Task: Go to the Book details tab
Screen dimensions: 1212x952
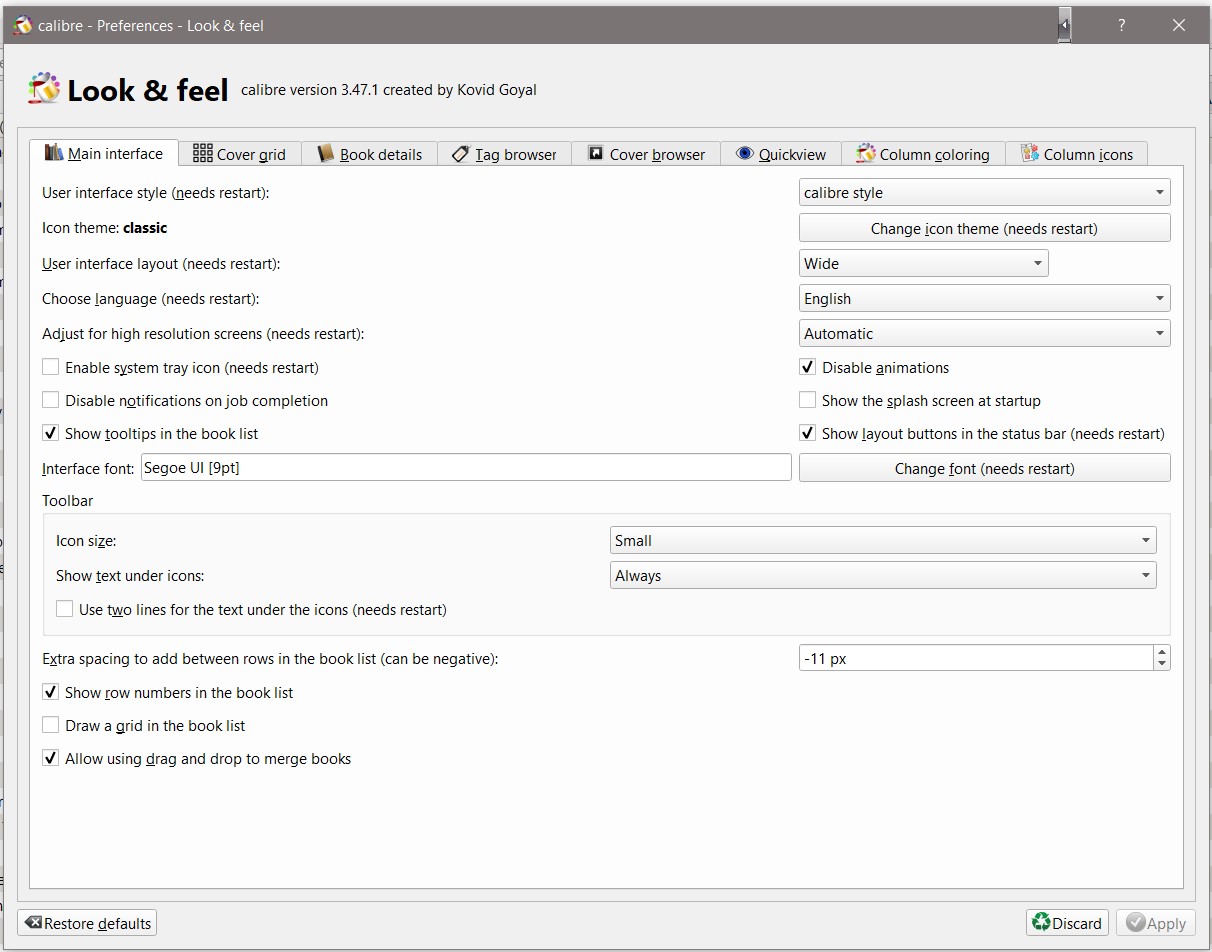Action: [370, 154]
